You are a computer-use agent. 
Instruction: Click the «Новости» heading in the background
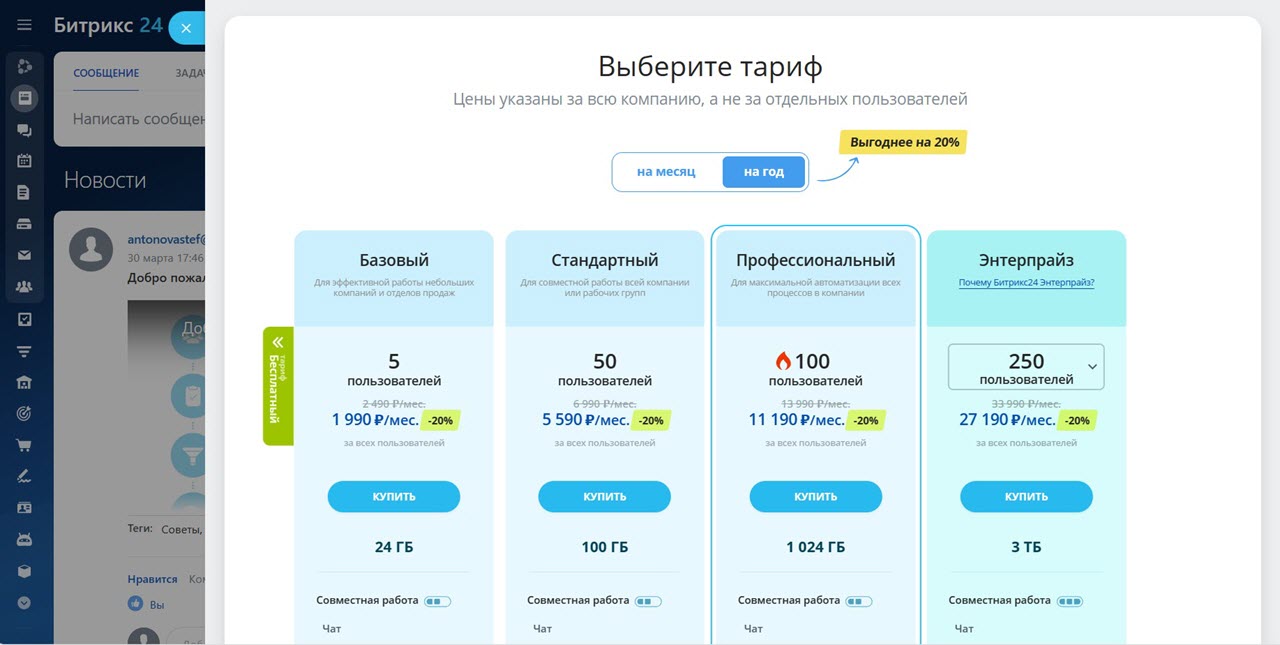click(105, 180)
